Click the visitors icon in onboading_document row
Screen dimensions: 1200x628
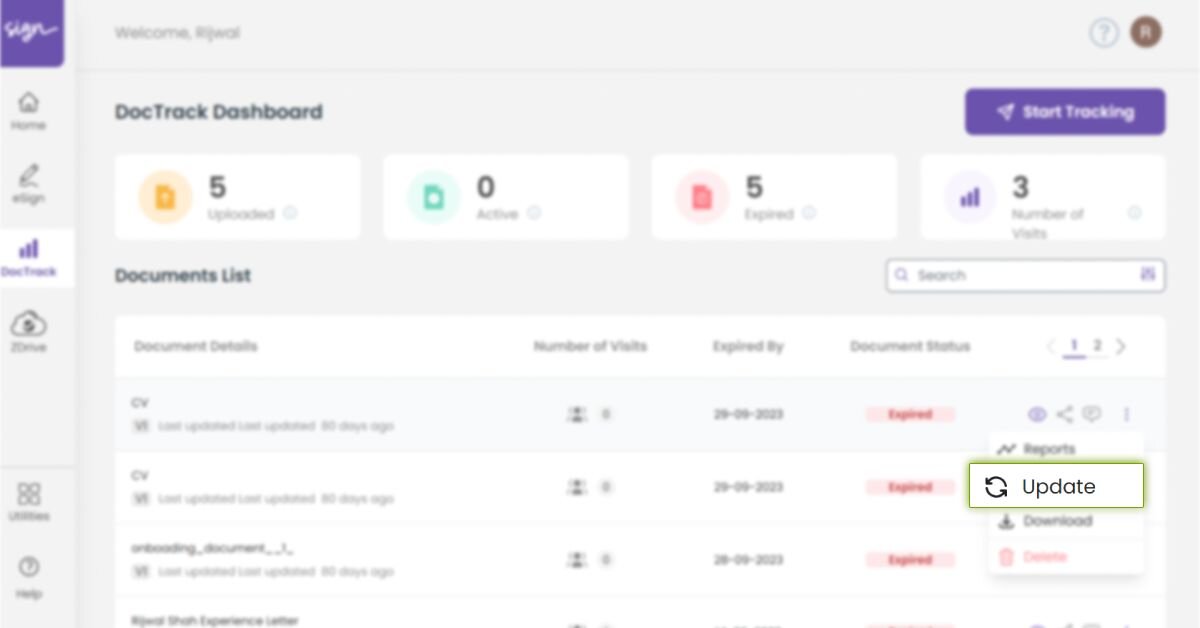point(577,560)
